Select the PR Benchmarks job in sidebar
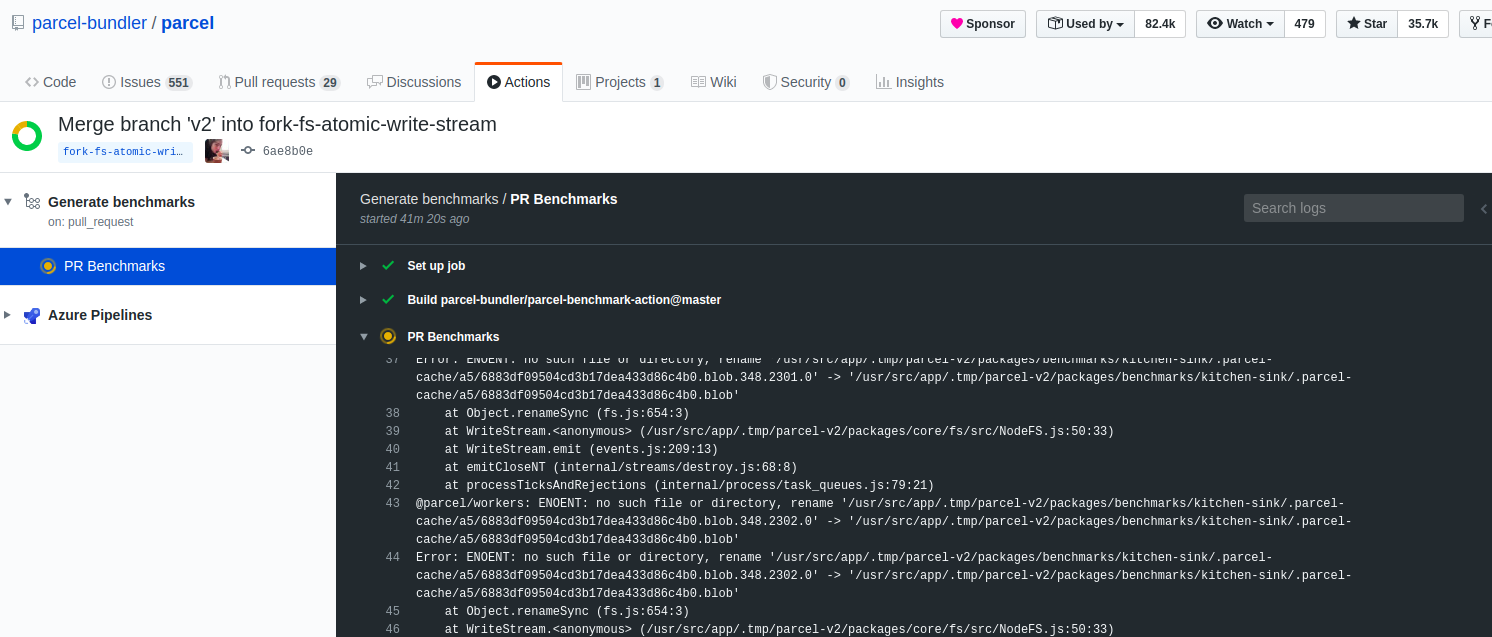Viewport: 1492px width, 637px height. (x=168, y=266)
